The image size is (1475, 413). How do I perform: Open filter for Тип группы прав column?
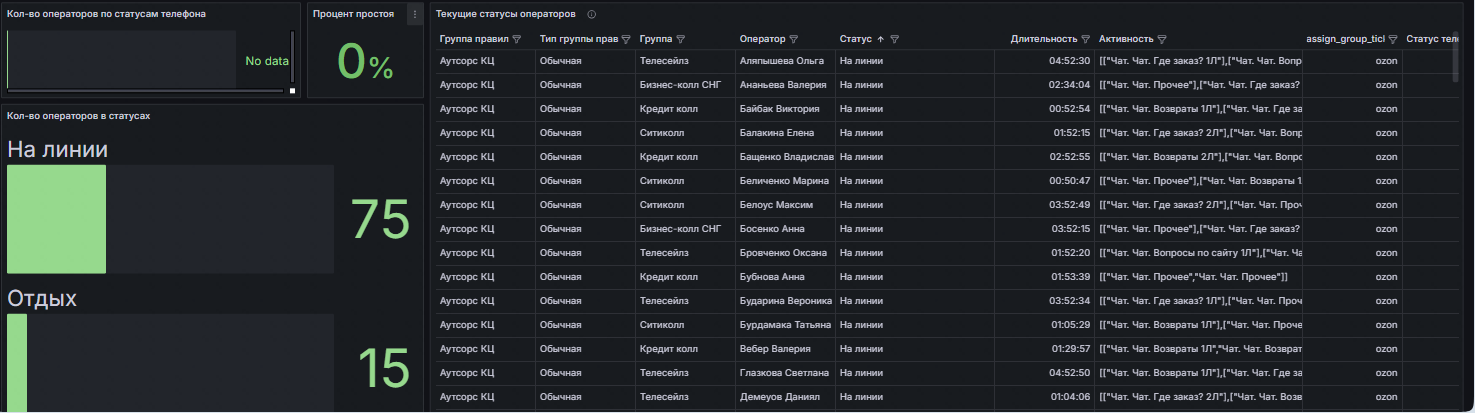click(x=626, y=39)
